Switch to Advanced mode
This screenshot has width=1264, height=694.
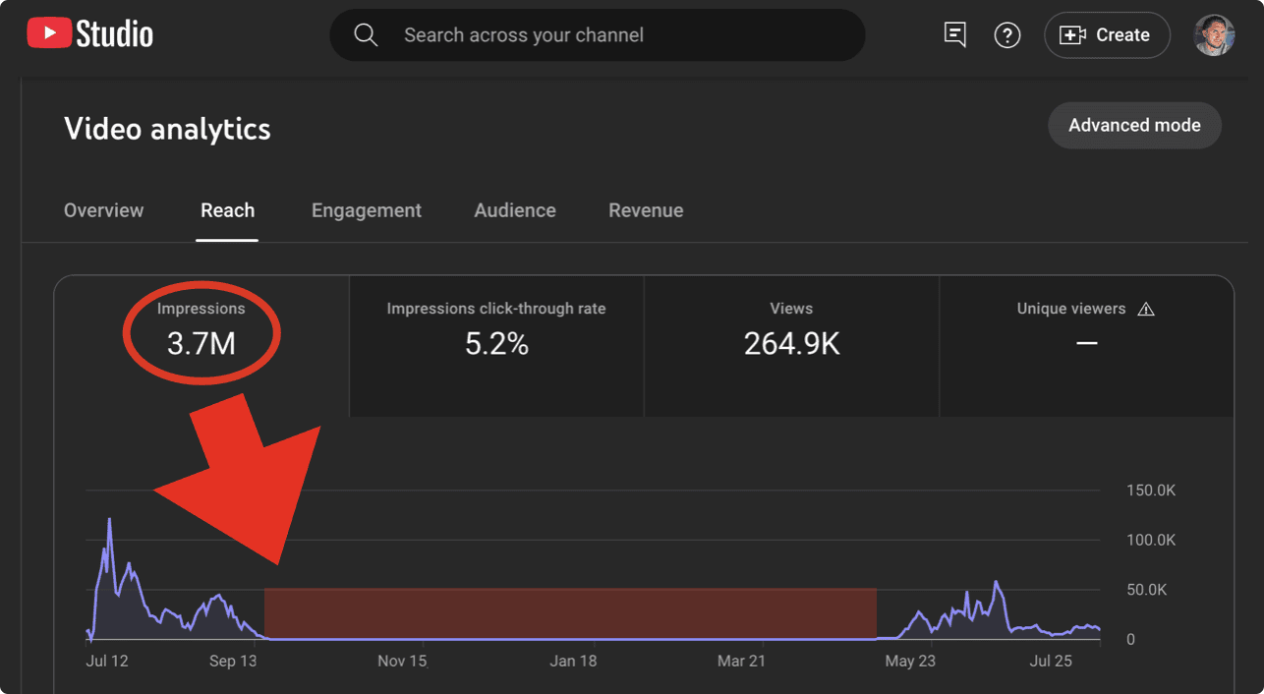pyautogui.click(x=1134, y=125)
